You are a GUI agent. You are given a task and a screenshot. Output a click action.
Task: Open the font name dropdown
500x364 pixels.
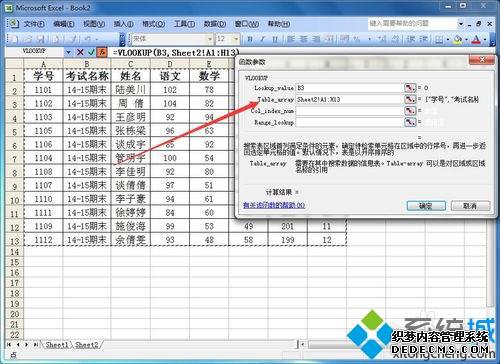(210, 39)
